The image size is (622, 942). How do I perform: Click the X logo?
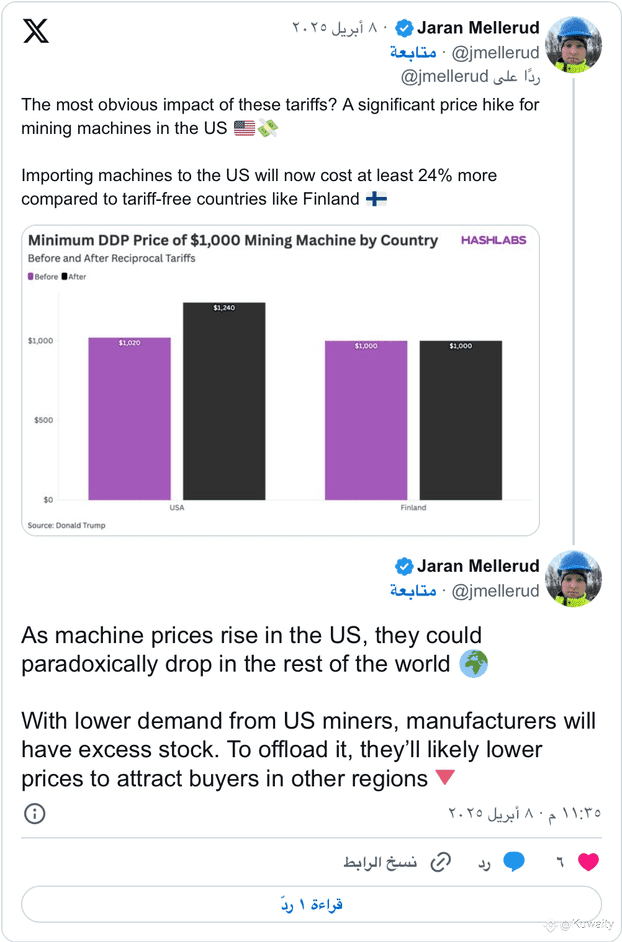point(35,31)
